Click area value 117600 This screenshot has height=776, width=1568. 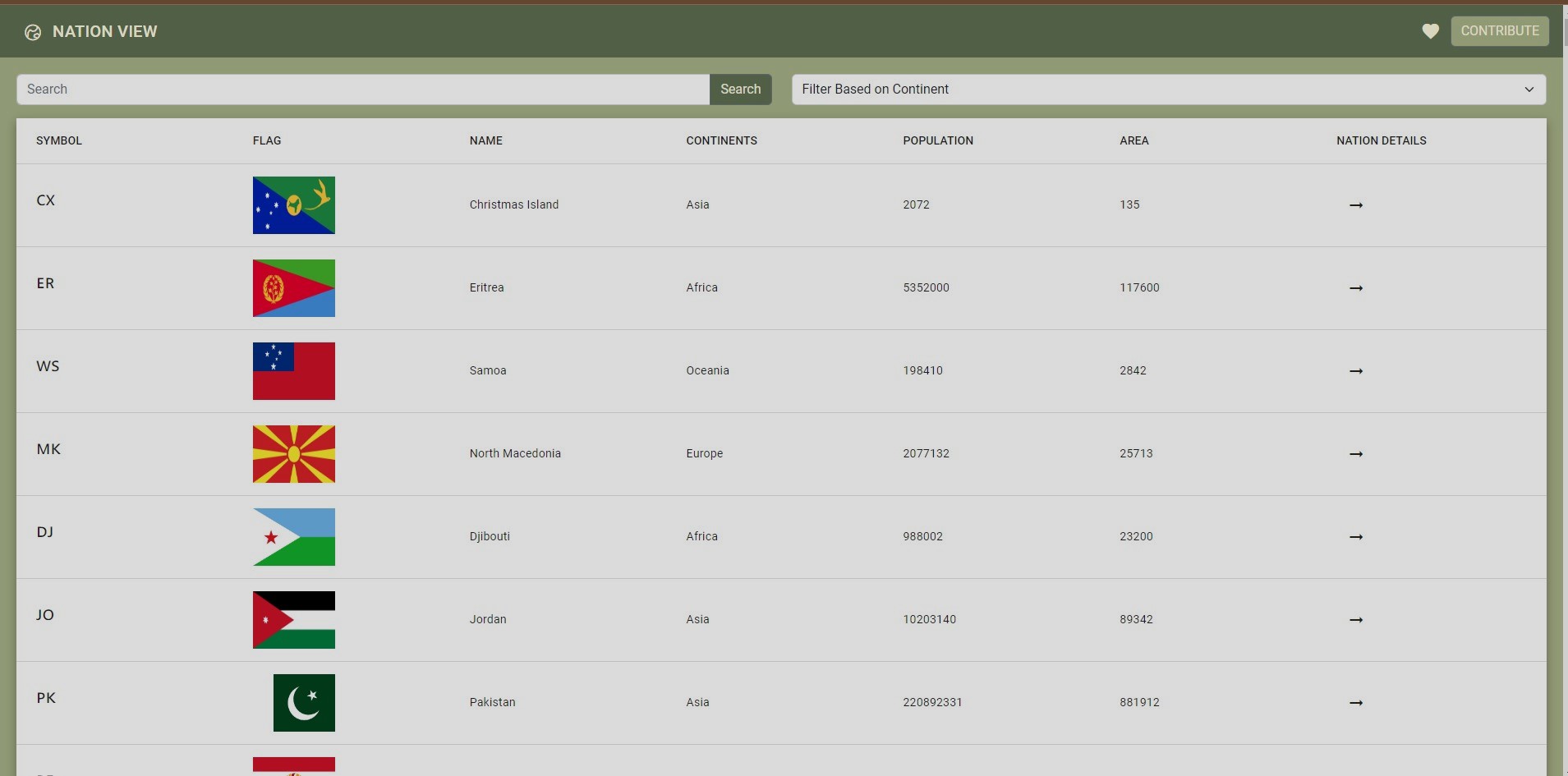pyautogui.click(x=1140, y=287)
